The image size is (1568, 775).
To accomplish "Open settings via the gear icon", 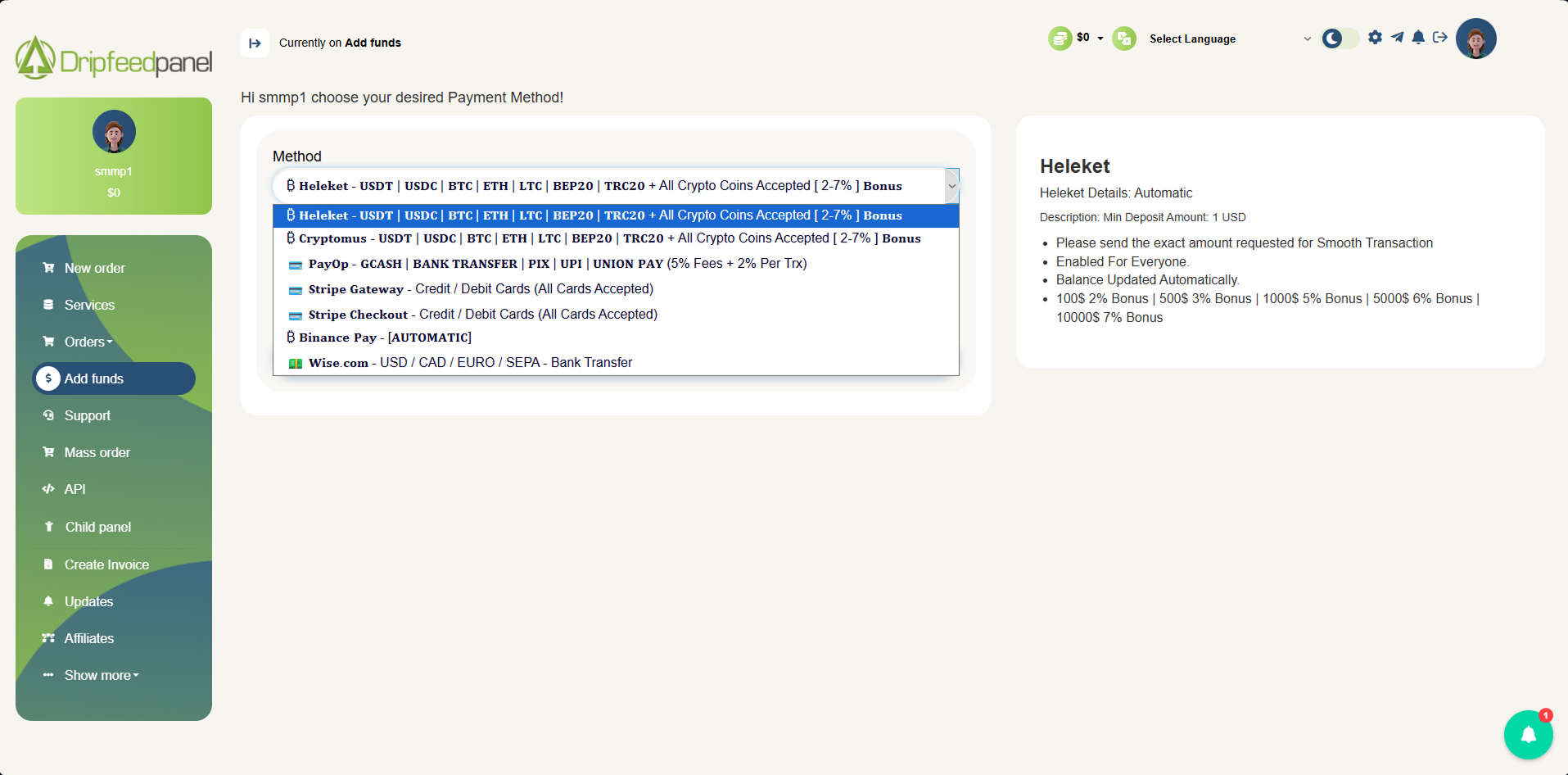I will [x=1375, y=37].
